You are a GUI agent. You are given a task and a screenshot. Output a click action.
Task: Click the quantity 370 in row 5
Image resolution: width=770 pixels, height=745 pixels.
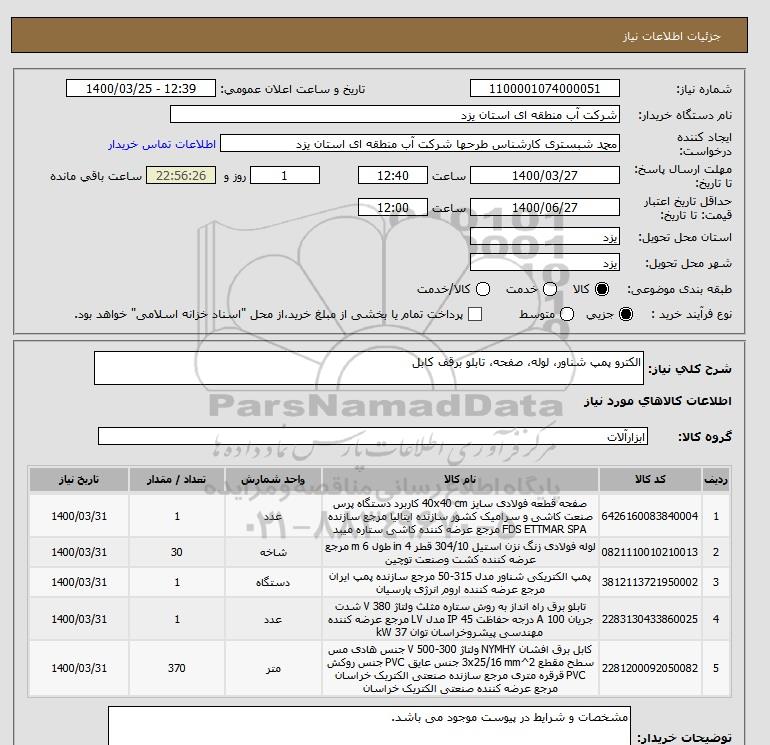pos(177,668)
